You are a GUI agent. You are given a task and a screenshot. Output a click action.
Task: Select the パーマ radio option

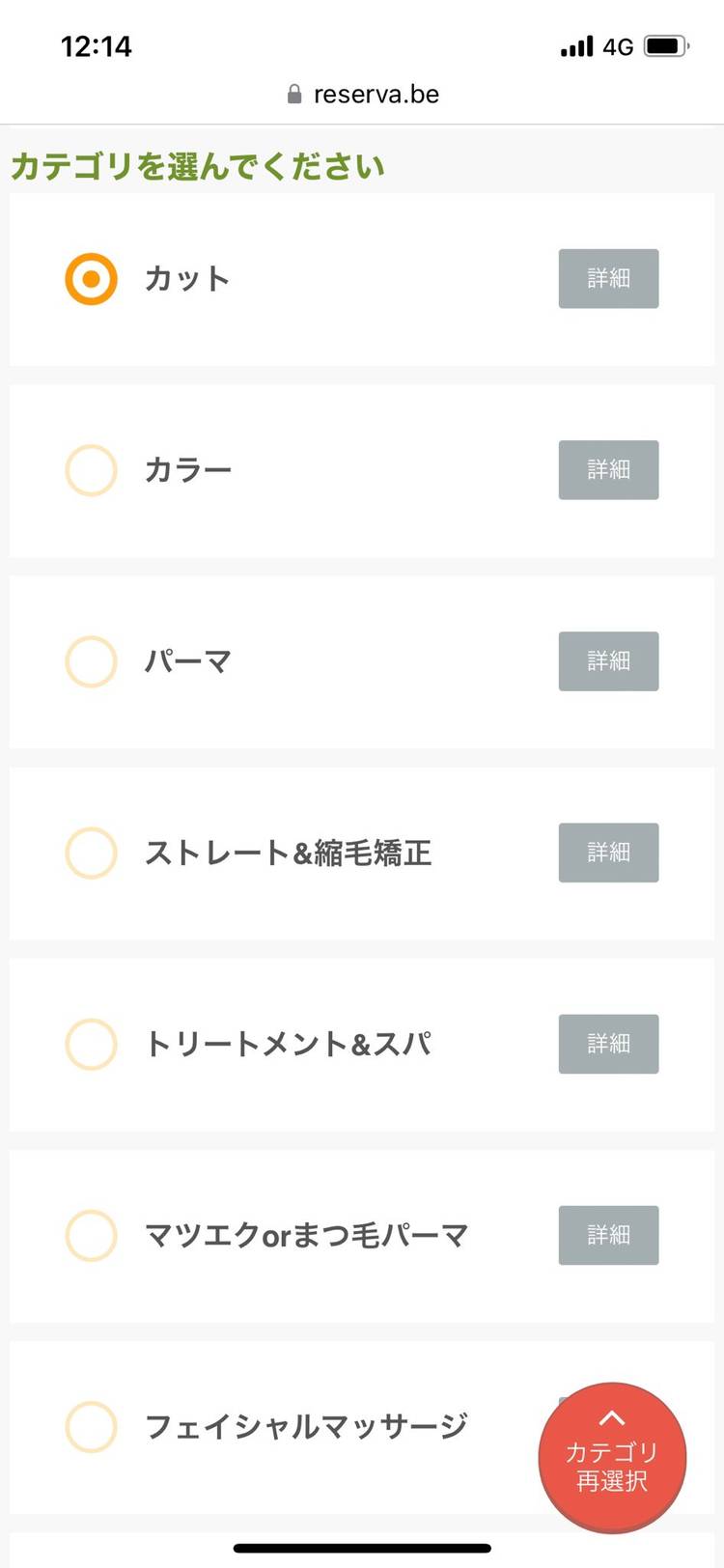pyautogui.click(x=91, y=661)
